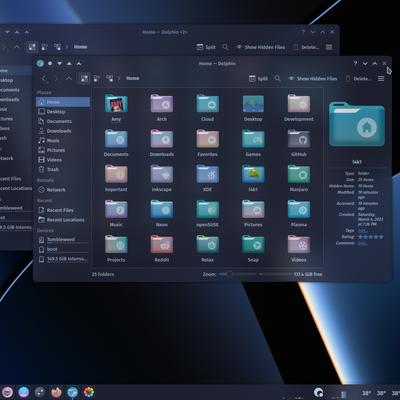
Task: Select Music in the Places sidebar
Action: point(63,141)
